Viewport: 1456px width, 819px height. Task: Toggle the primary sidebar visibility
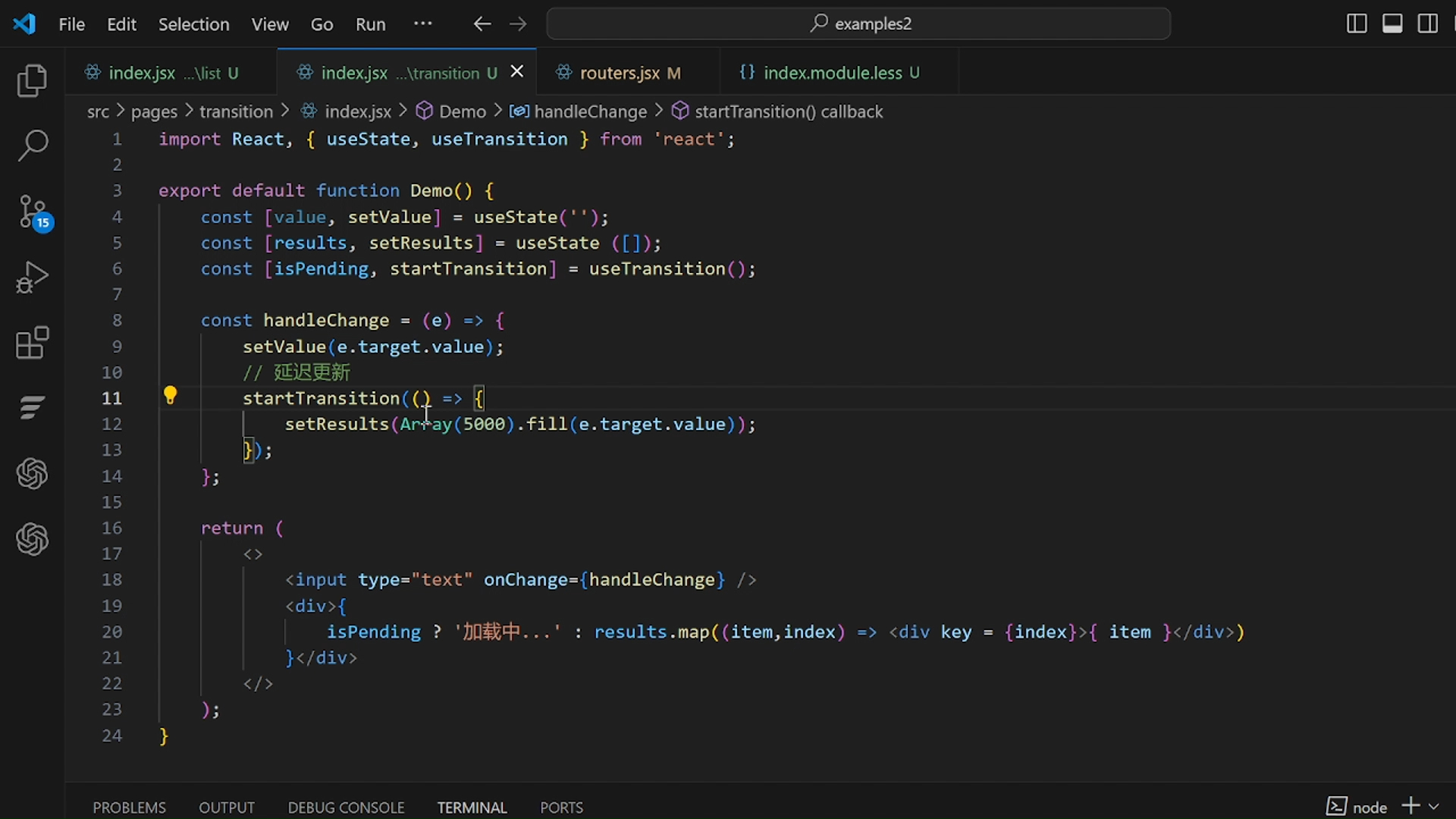[1357, 24]
